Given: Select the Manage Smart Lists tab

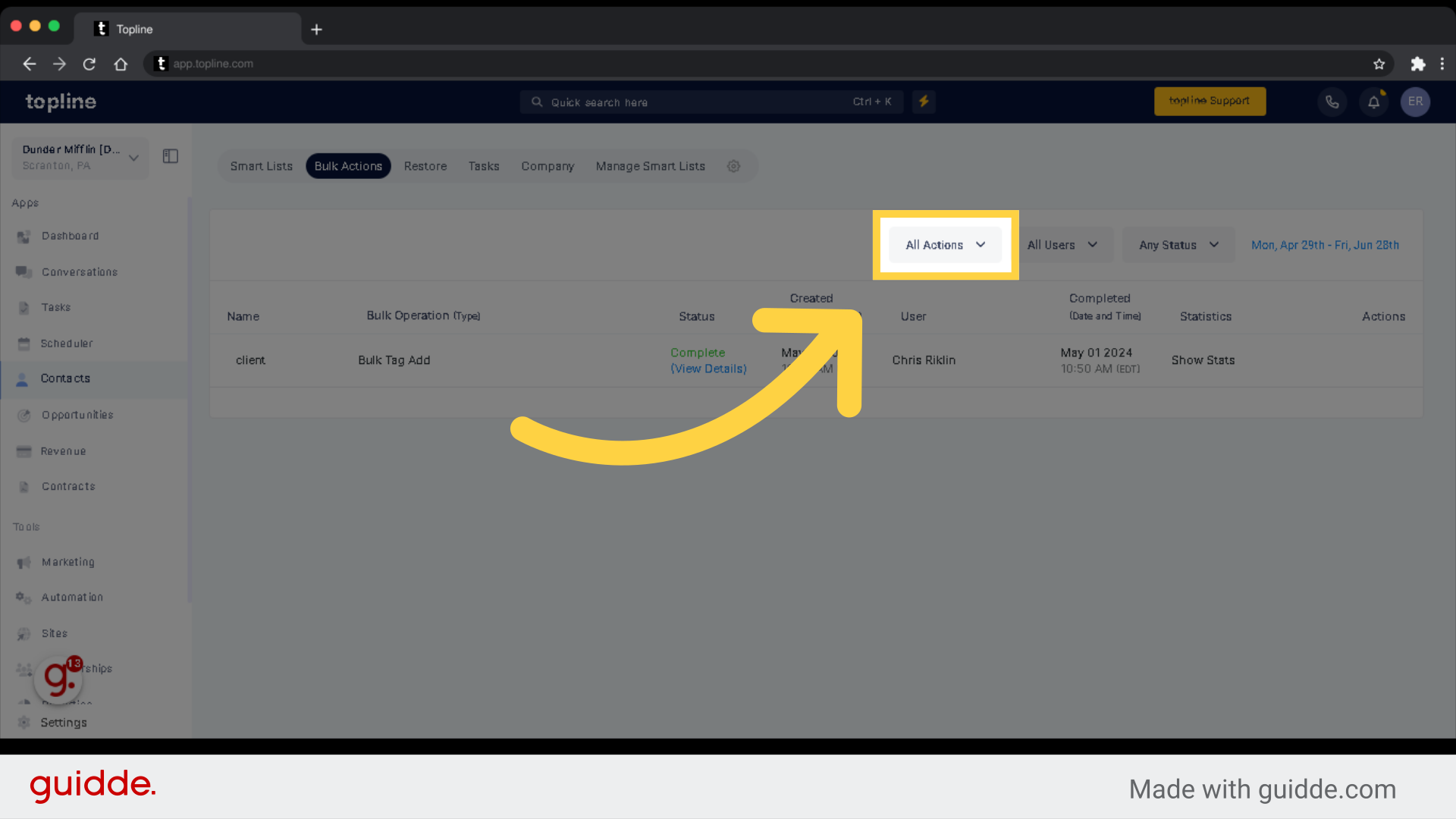Looking at the screenshot, I should point(650,166).
